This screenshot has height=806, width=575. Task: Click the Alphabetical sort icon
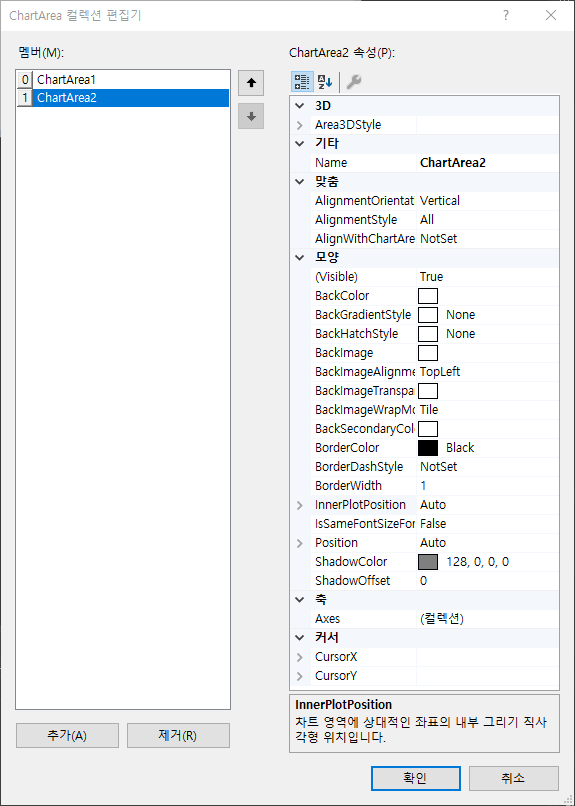pos(325,82)
